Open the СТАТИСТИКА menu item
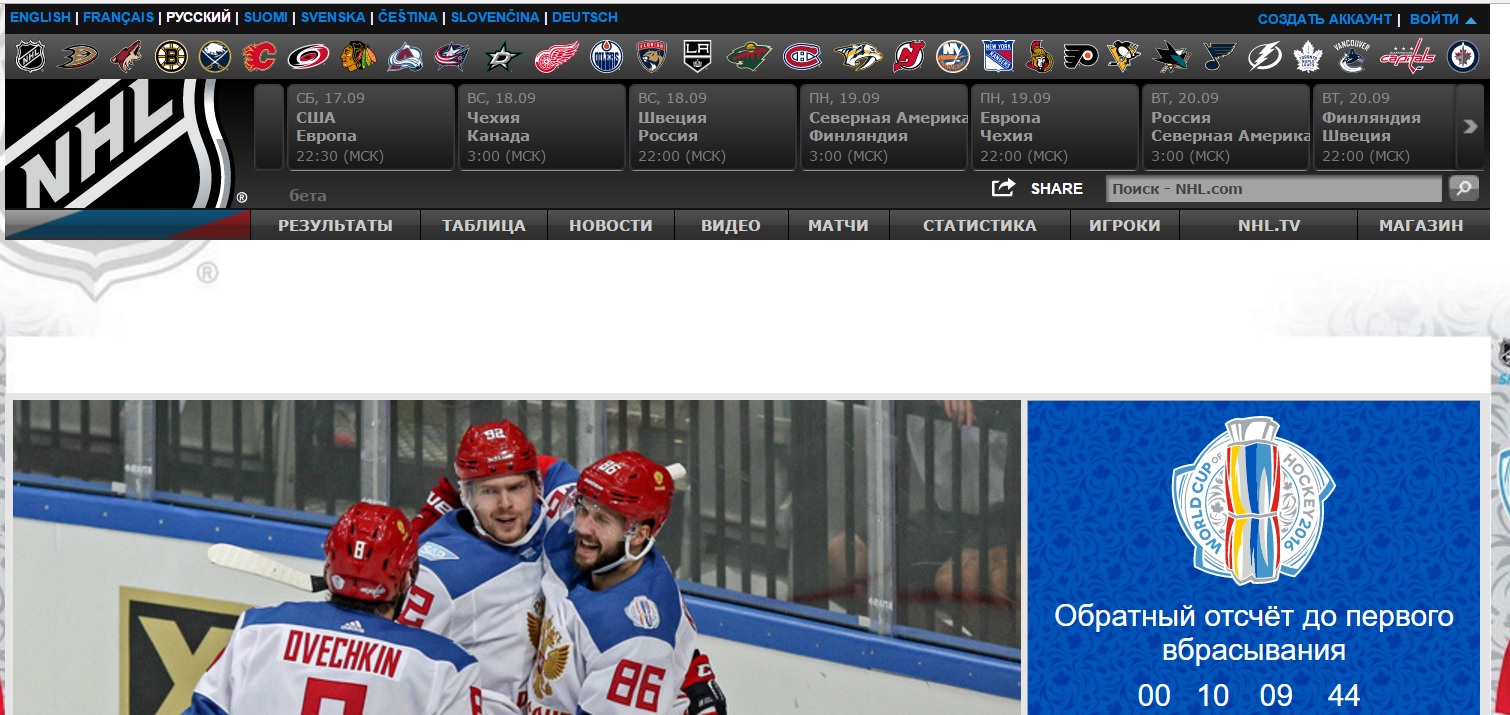 tap(980, 225)
